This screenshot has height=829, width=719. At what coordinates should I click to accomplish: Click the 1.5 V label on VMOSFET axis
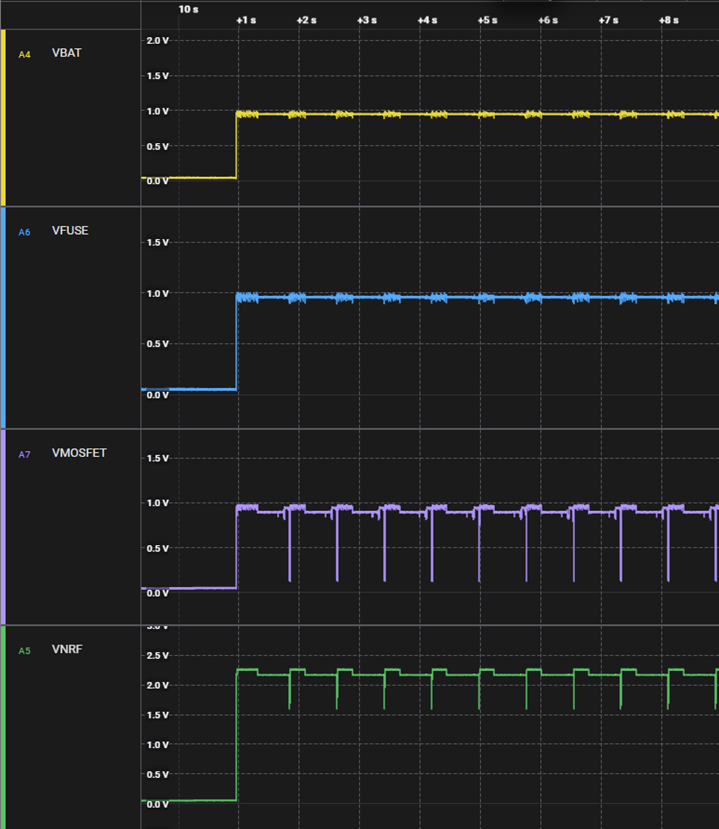tap(157, 458)
